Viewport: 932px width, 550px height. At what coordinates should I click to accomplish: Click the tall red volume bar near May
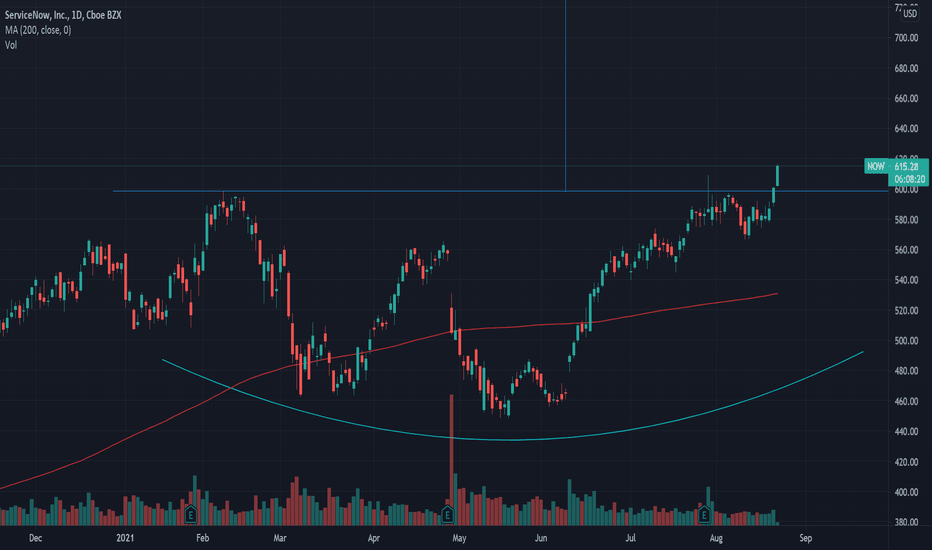tap(451, 458)
